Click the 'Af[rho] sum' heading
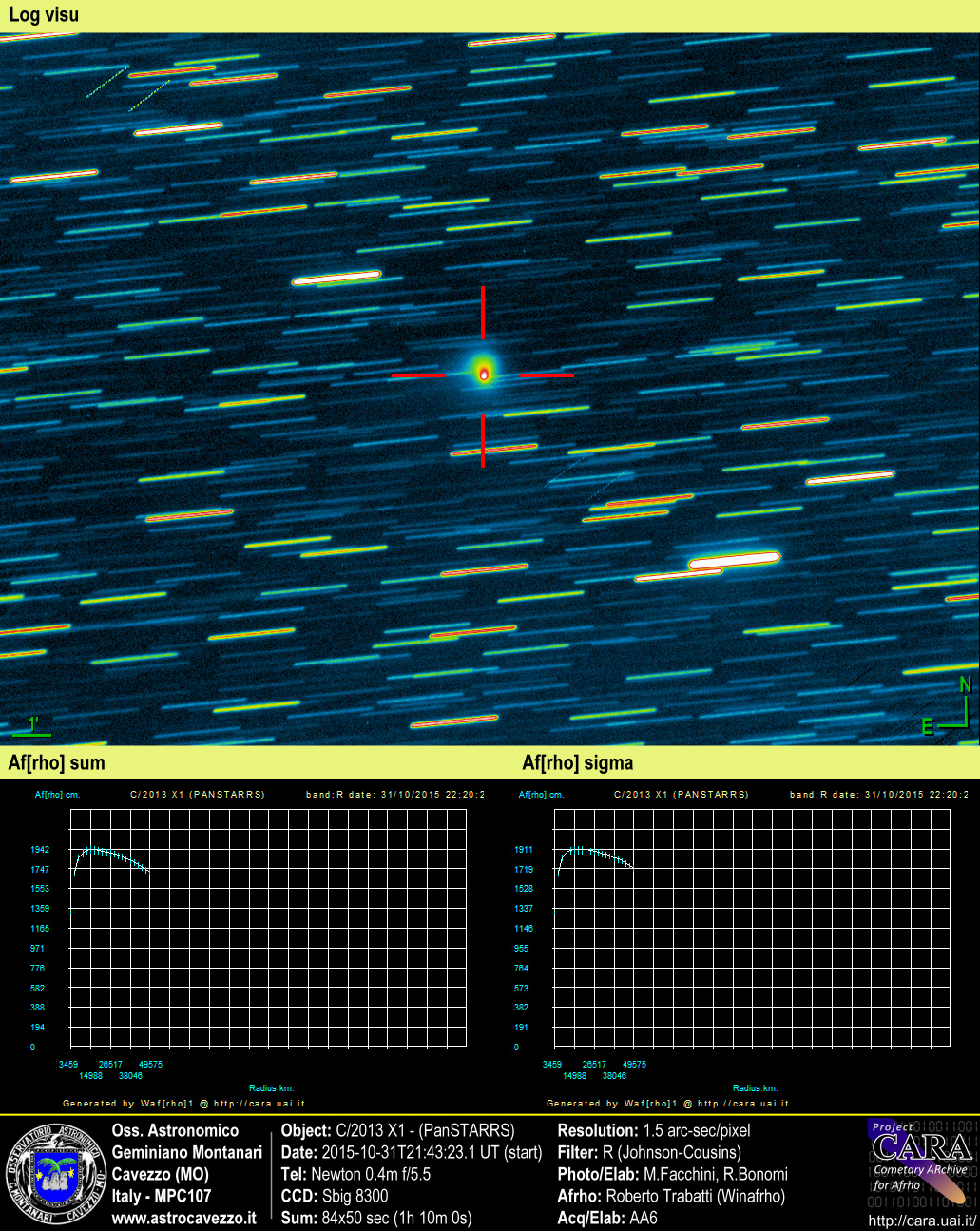The height and width of the screenshot is (1231, 980). click(x=56, y=762)
